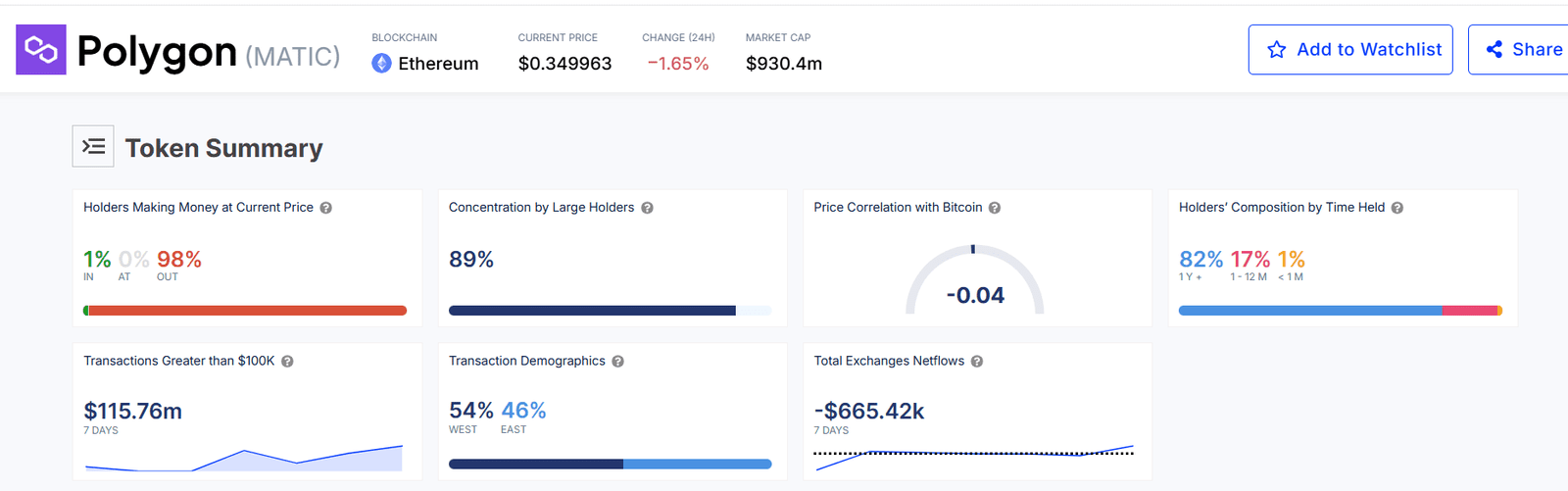Image resolution: width=1568 pixels, height=491 pixels.
Task: Select the Bitcoin correlation gauge
Action: click(974, 282)
